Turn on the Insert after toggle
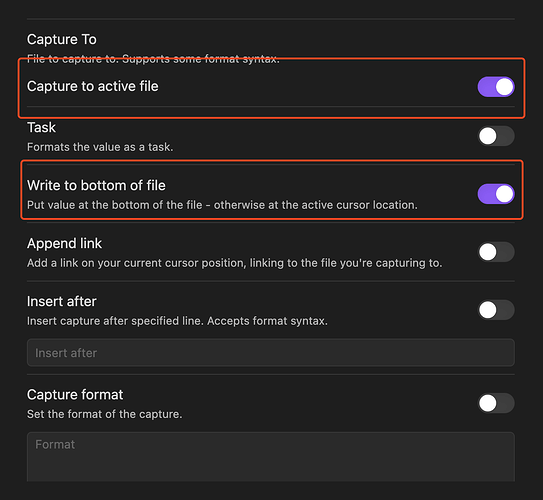 pyautogui.click(x=496, y=310)
